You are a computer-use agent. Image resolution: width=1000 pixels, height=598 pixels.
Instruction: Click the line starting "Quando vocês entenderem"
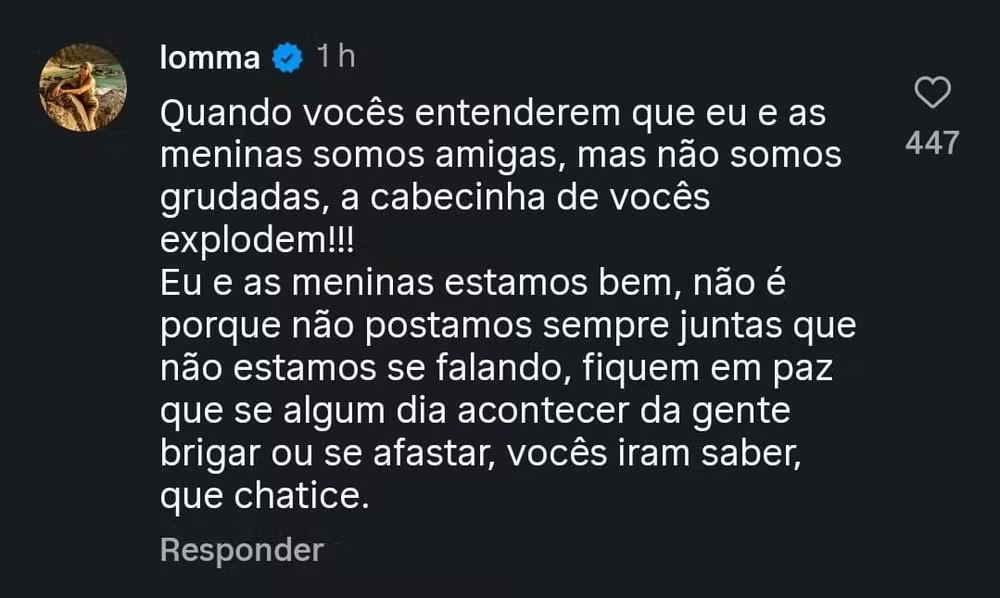coord(493,116)
